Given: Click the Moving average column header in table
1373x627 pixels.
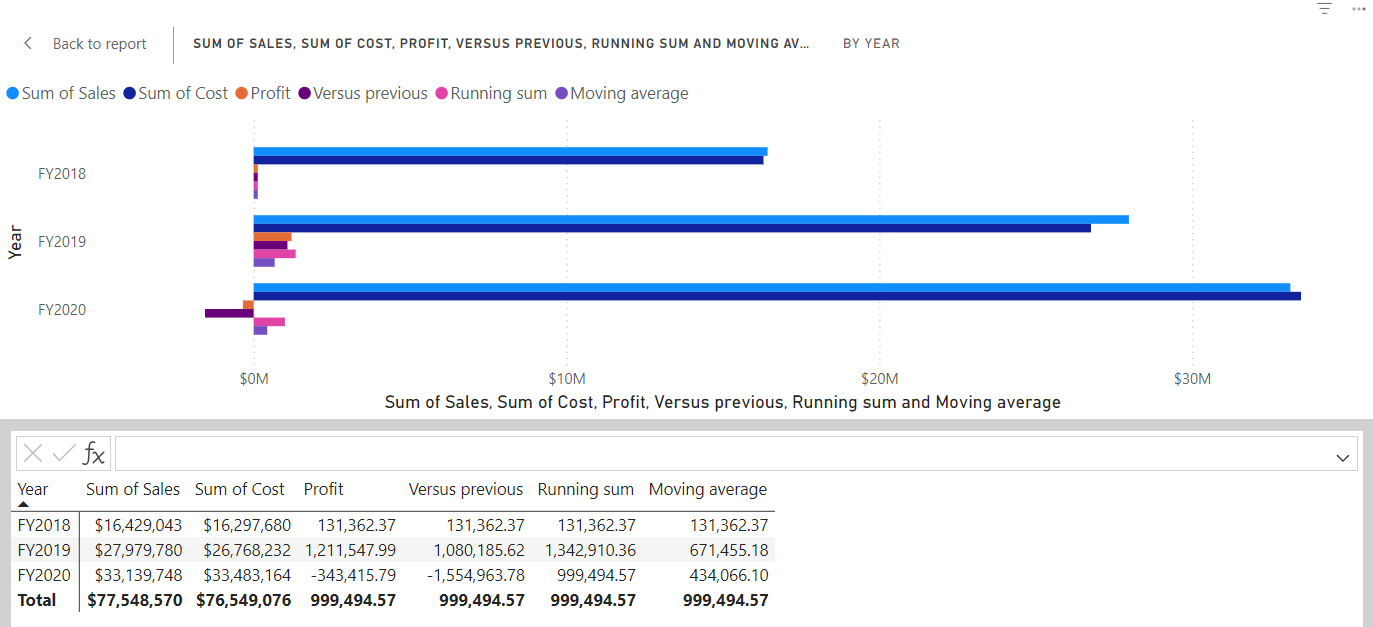Looking at the screenshot, I should coord(708,489).
